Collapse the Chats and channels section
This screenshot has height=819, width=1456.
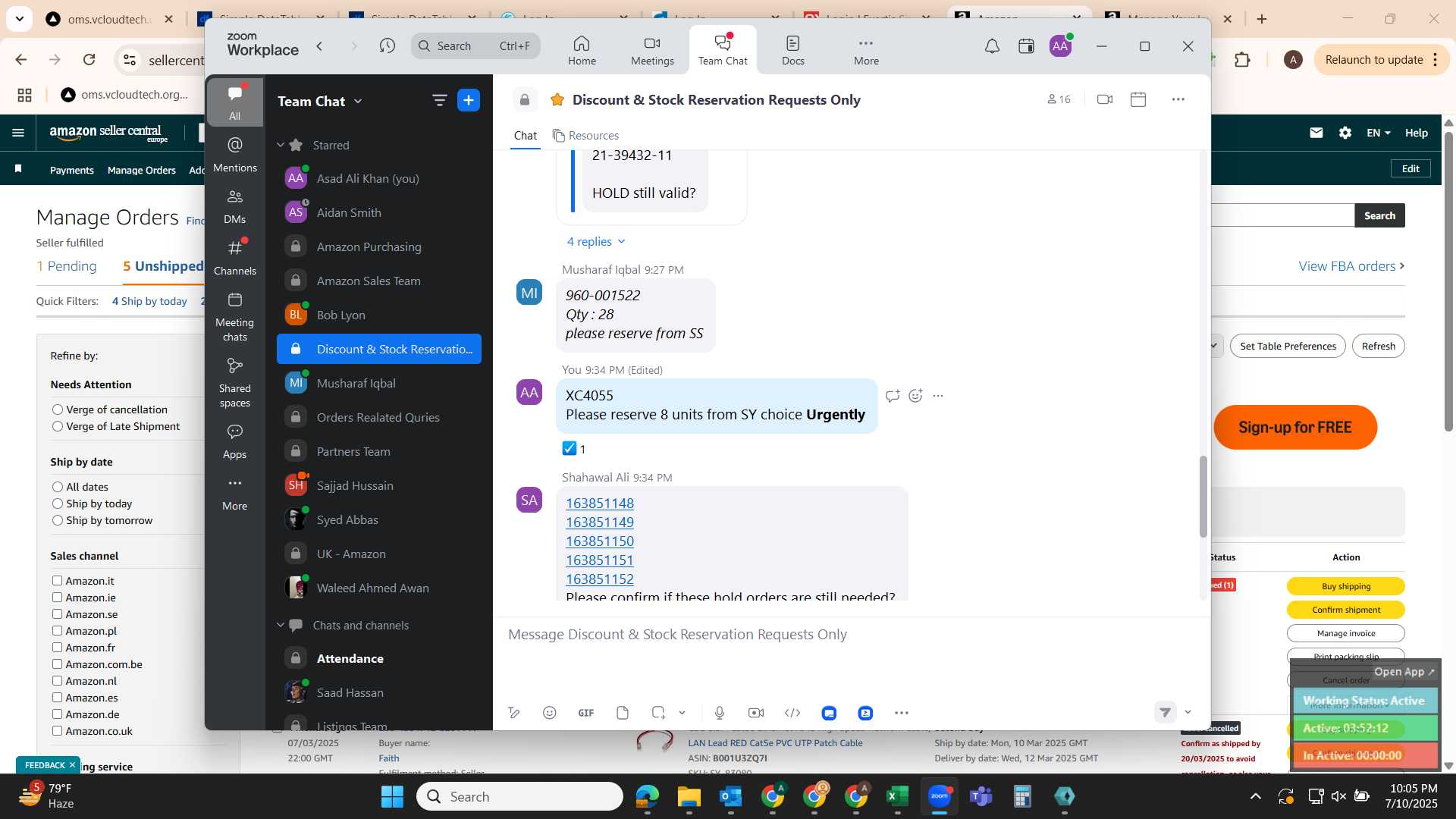click(x=281, y=625)
